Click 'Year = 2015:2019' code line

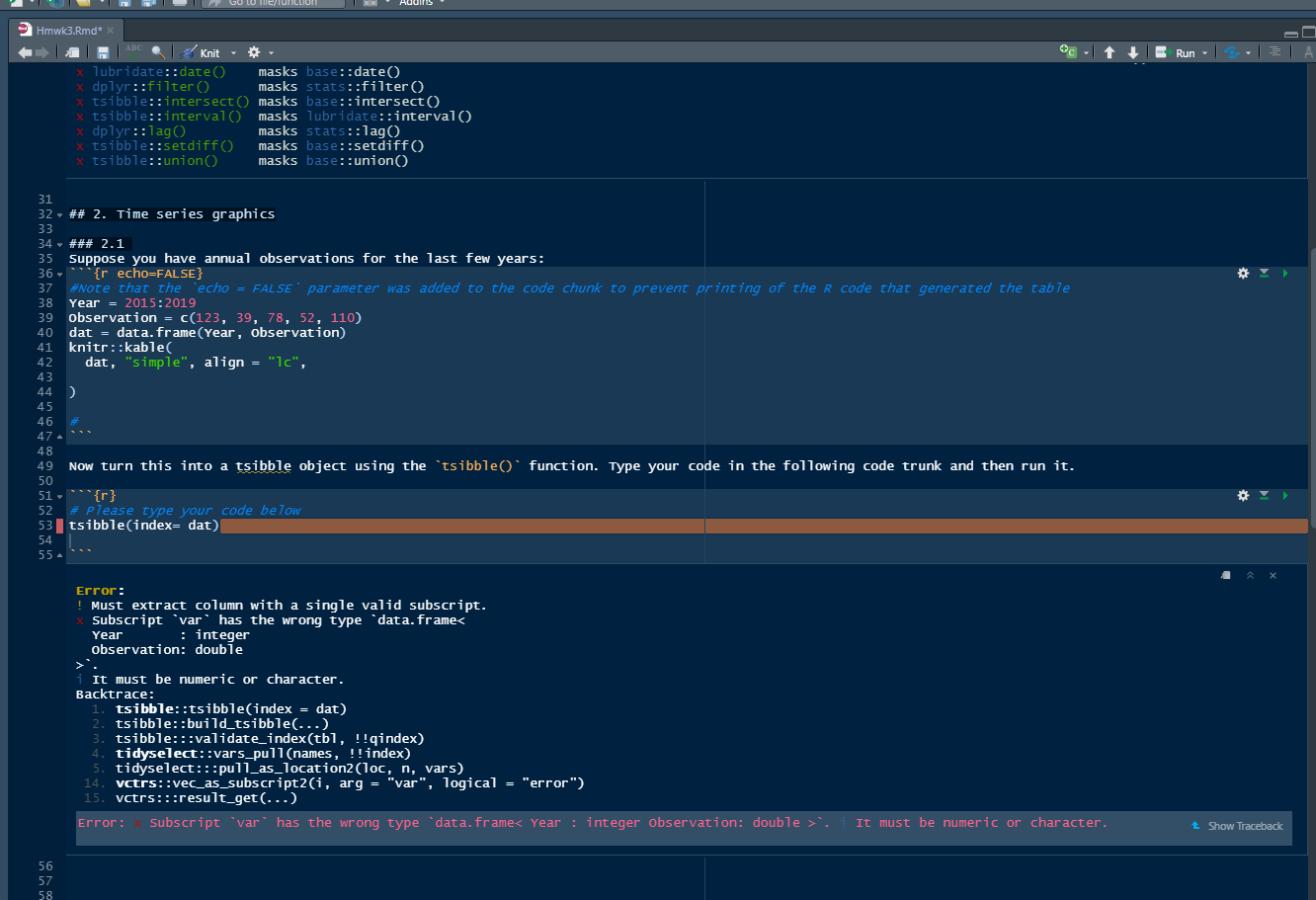pos(132,302)
